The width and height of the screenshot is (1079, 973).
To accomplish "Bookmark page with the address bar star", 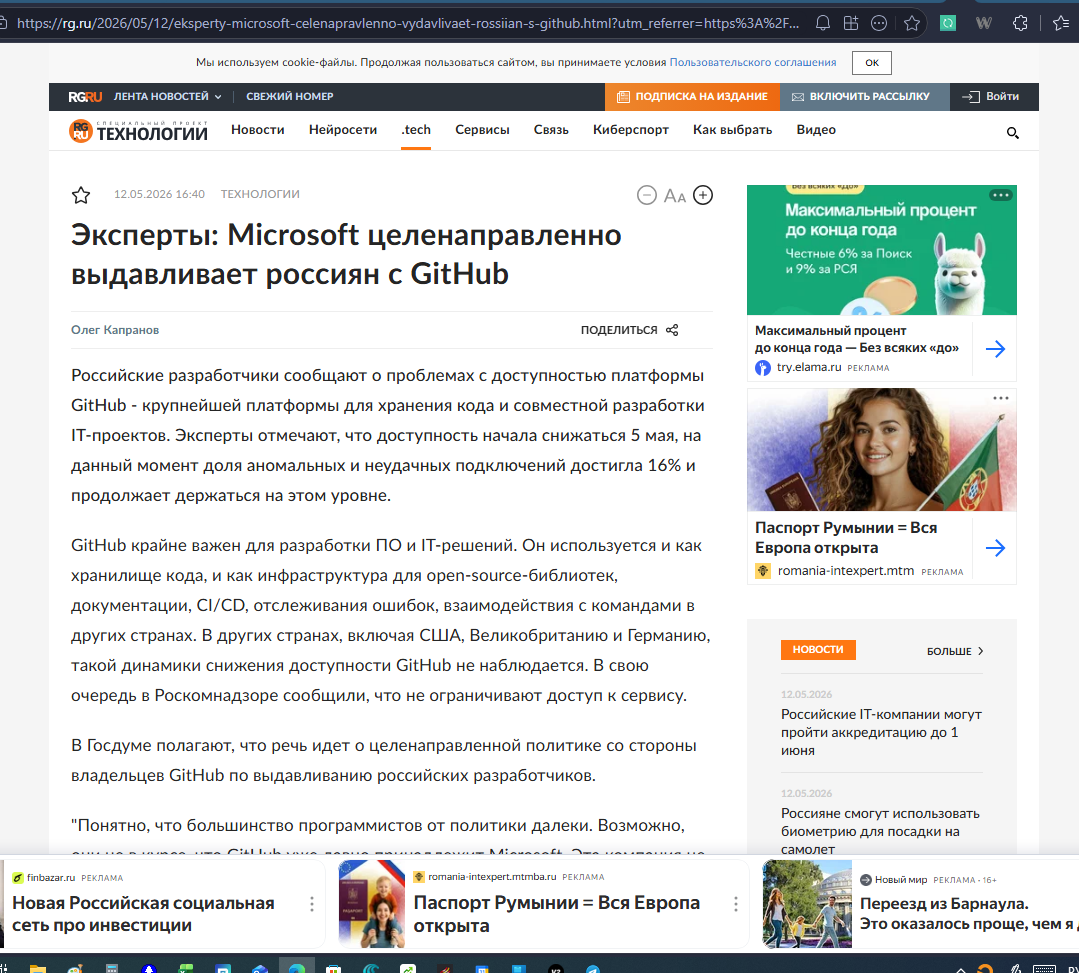I will pos(912,23).
